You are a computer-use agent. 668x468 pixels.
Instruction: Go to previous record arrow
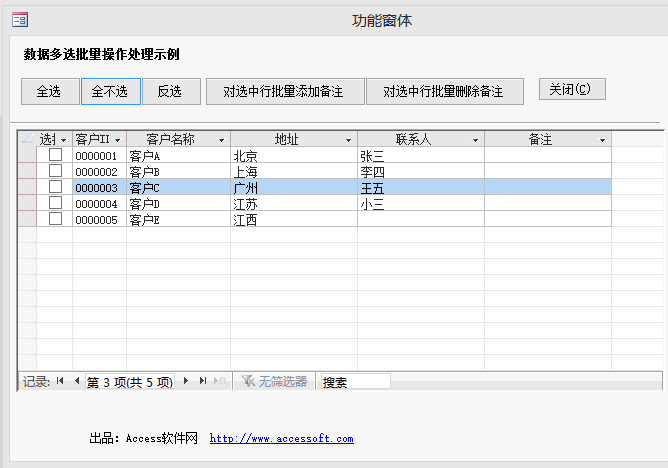(77, 381)
